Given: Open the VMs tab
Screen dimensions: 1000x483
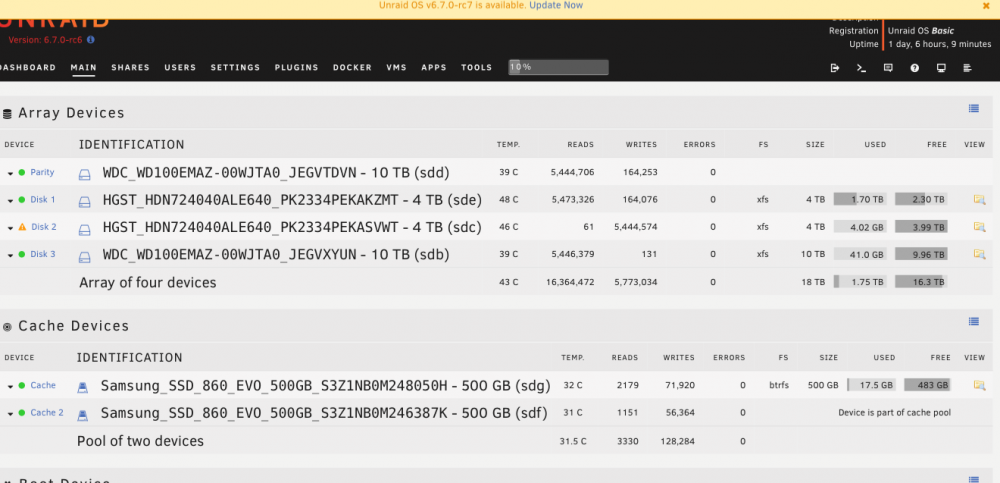Looking at the screenshot, I should coord(396,68).
